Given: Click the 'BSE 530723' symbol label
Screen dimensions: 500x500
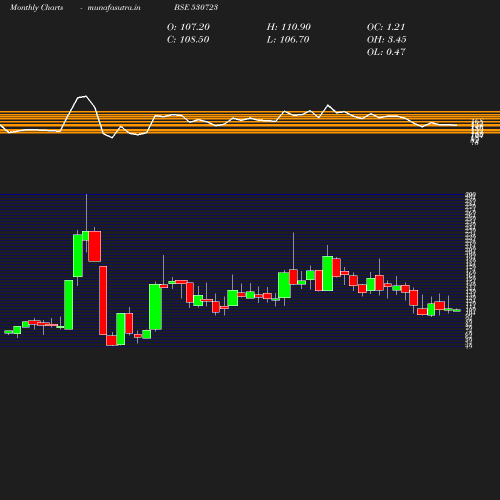Looking at the screenshot, I should click(196, 7).
